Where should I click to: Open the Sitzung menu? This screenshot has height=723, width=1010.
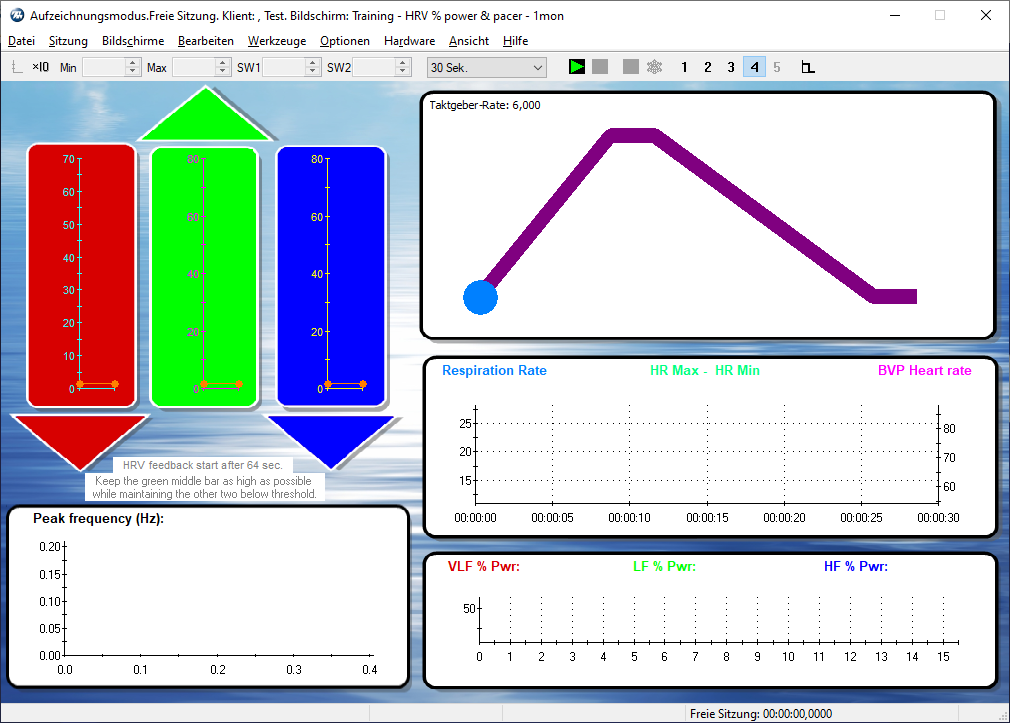click(x=68, y=41)
